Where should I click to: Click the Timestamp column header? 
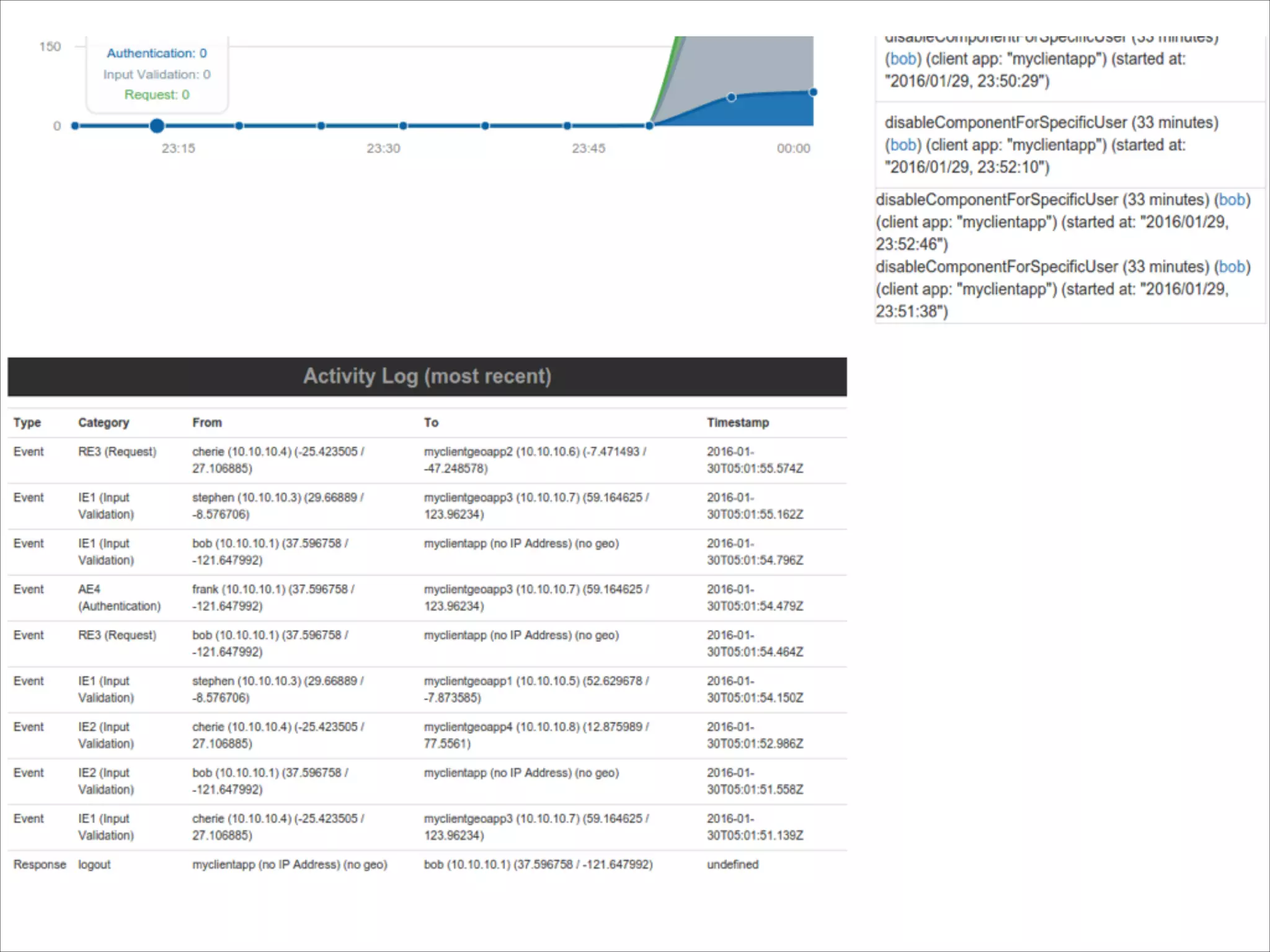tap(737, 423)
